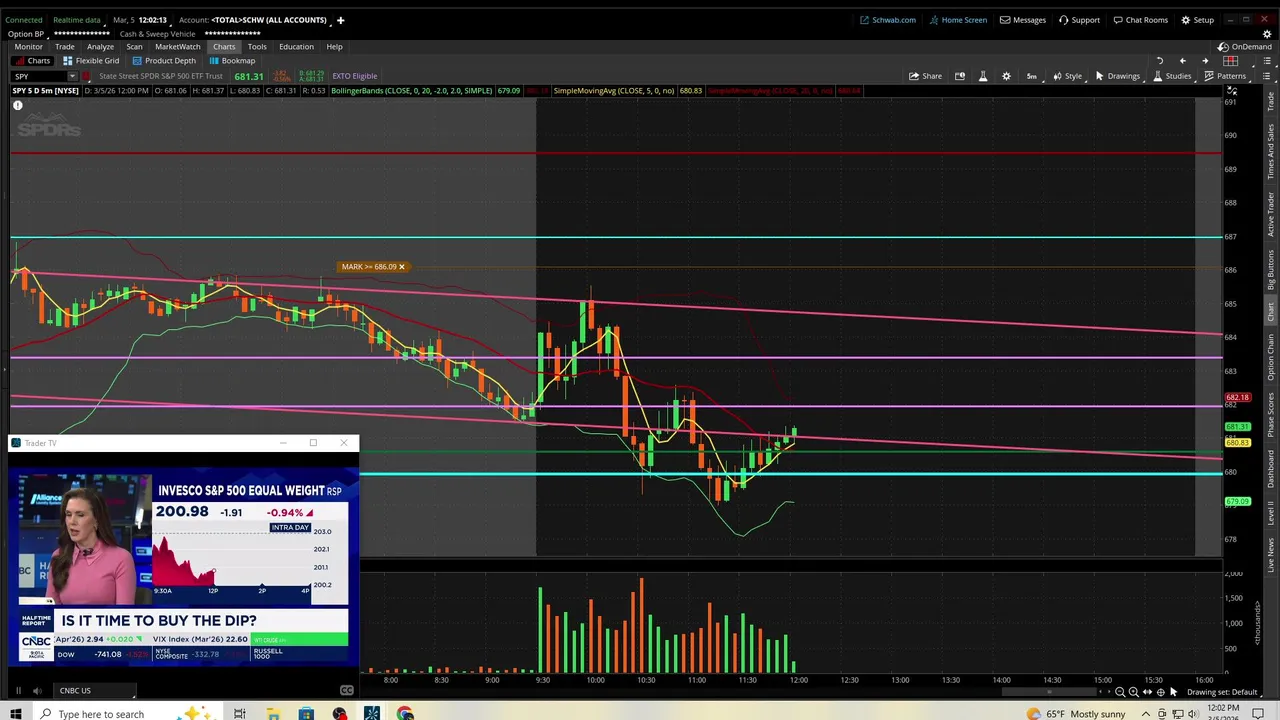Click the red symbol link color box
Image resolution: width=1280 pixels, height=720 pixels.
point(88,76)
